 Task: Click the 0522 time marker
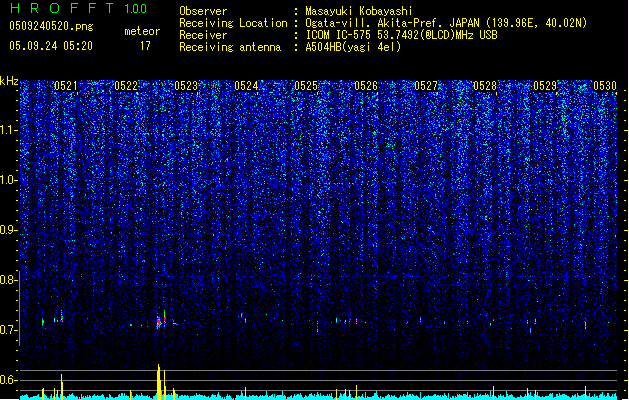point(126,86)
